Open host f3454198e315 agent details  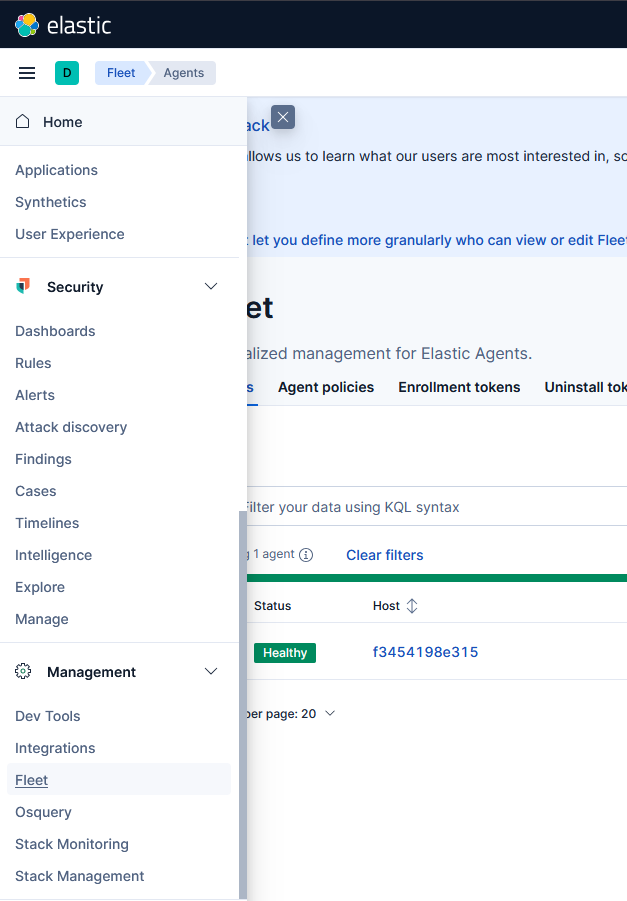click(x=425, y=652)
